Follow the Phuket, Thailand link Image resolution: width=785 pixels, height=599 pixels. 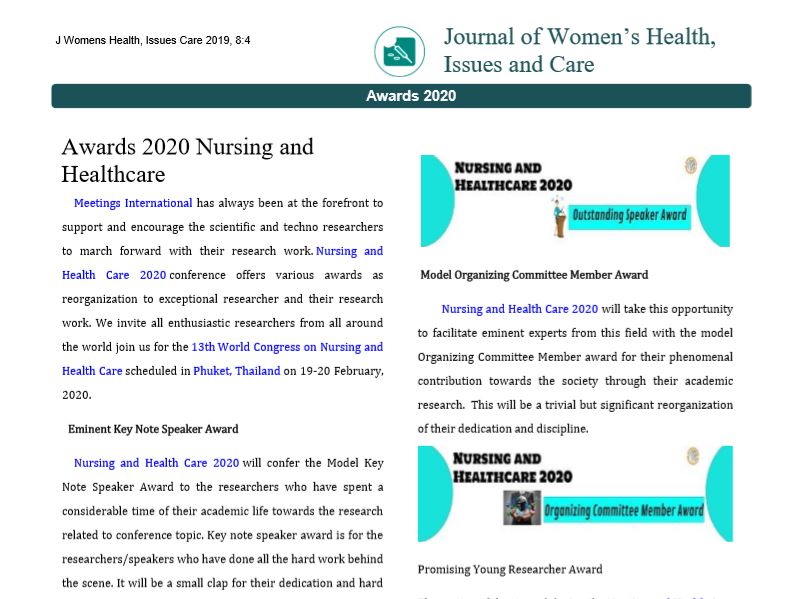[x=237, y=371]
